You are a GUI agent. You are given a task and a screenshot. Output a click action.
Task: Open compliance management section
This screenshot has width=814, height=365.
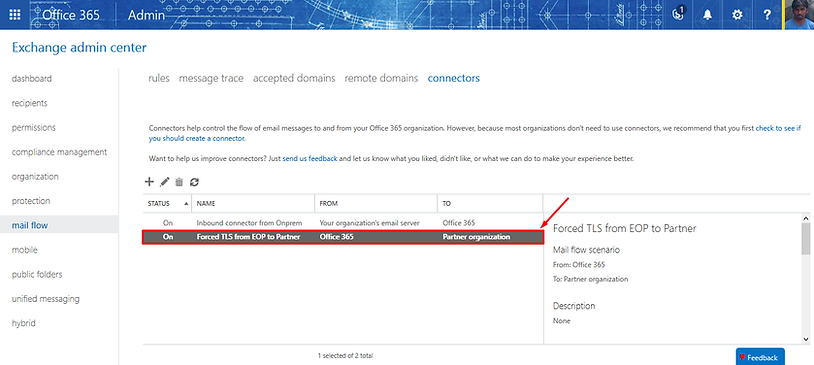[x=59, y=152]
